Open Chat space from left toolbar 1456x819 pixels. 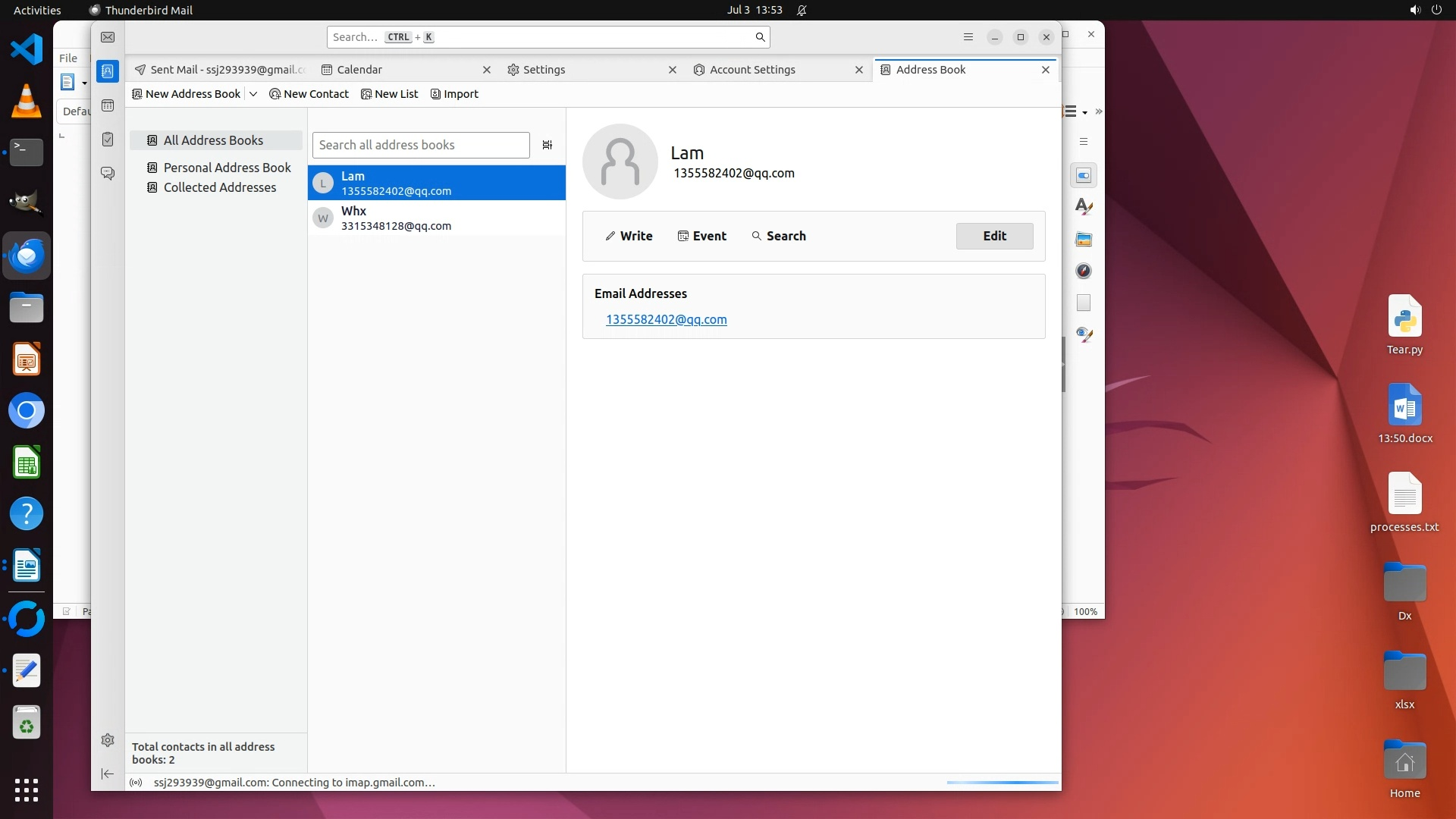108,174
